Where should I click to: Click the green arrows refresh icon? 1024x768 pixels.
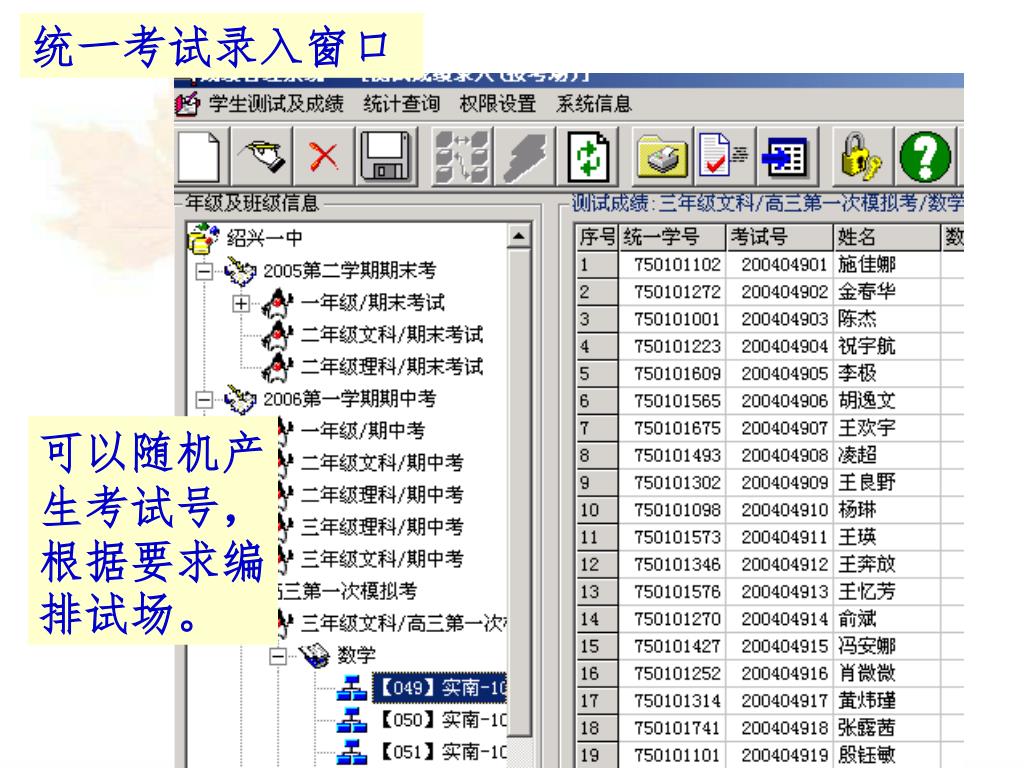point(588,157)
